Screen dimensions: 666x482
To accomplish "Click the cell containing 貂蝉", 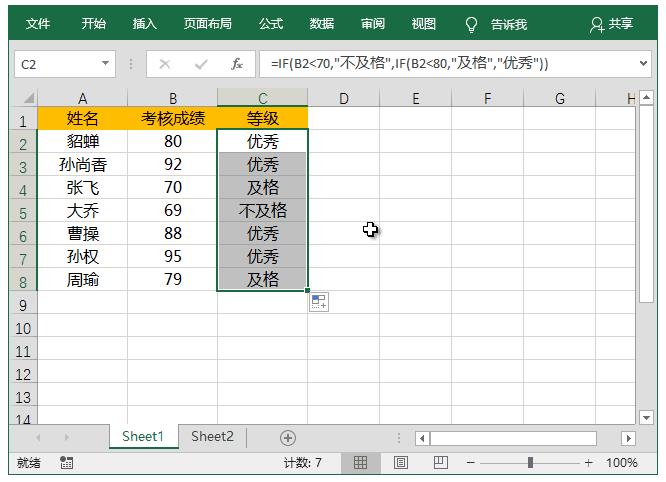I will (82, 141).
